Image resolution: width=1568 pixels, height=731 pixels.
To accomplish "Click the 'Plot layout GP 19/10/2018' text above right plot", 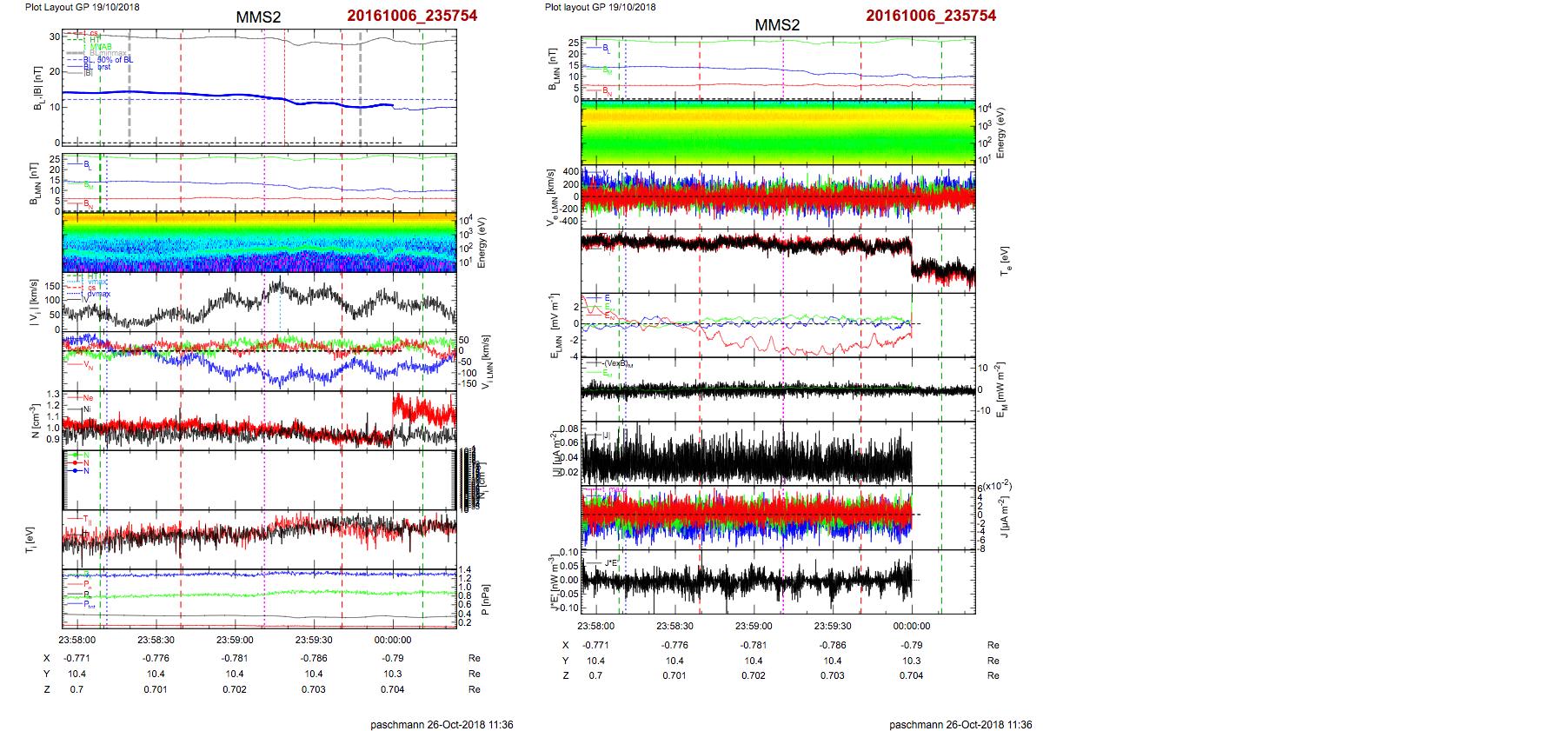I will coord(600,7).
